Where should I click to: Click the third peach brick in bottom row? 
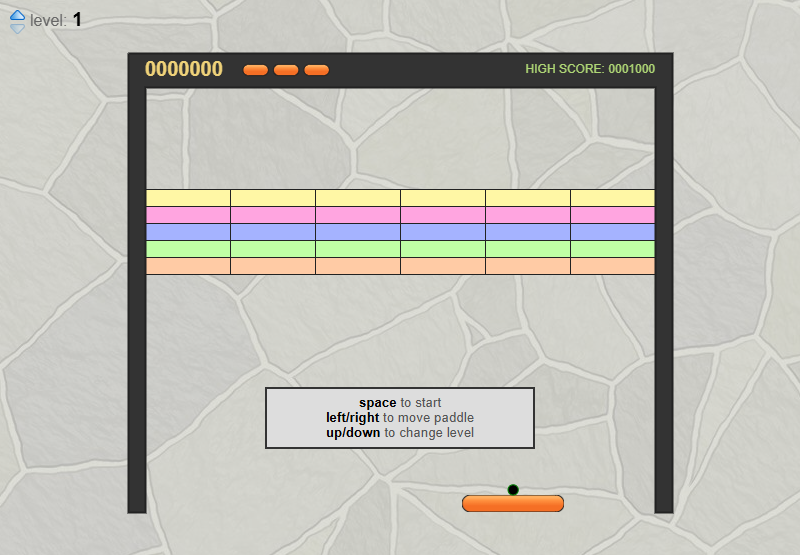coord(358,266)
